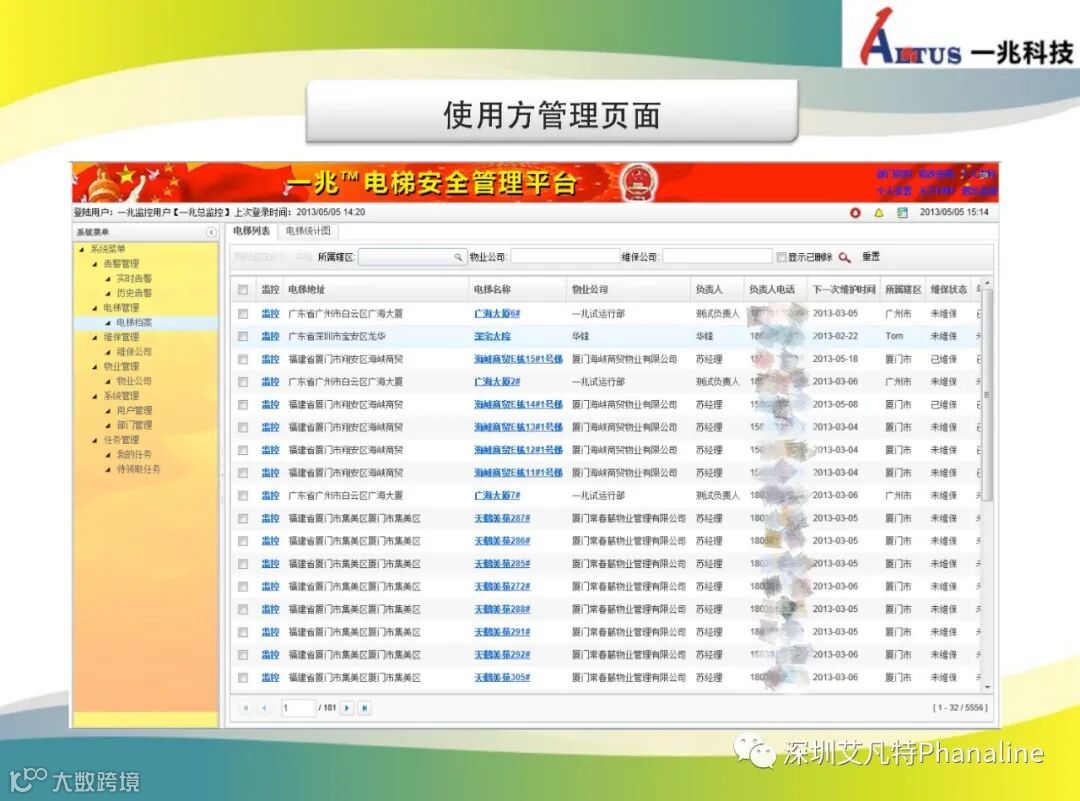Open 实时告警 in the sidebar
The image size is (1080, 801).
tap(134, 279)
